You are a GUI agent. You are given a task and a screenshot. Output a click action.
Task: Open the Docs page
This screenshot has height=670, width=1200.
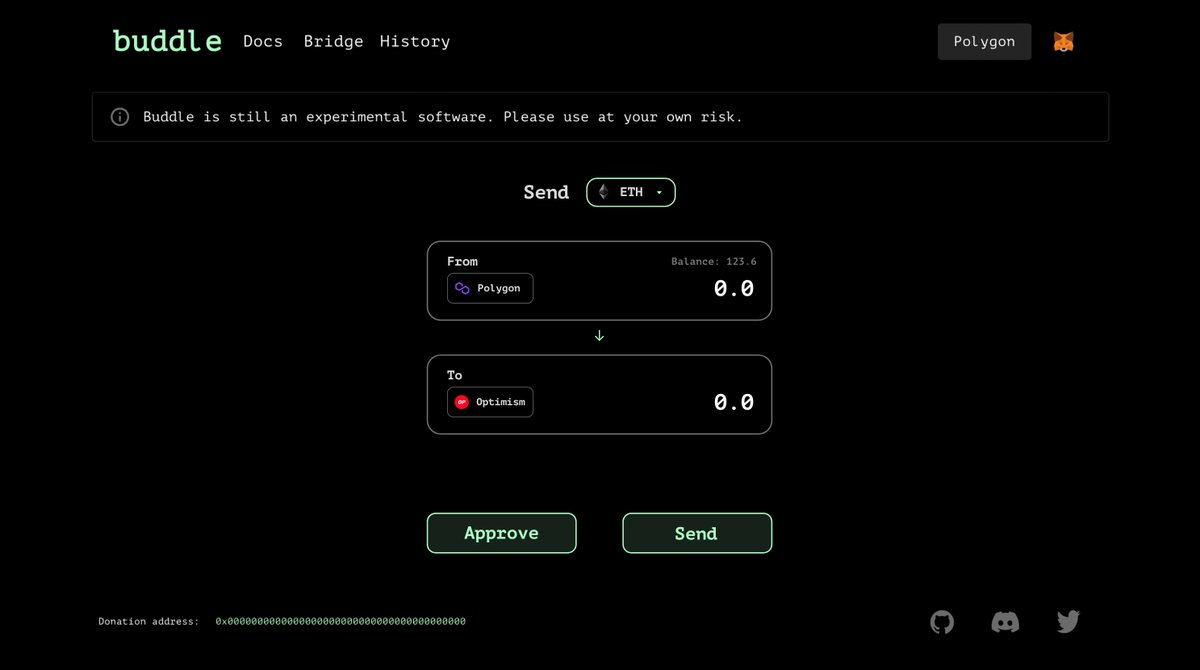[263, 41]
